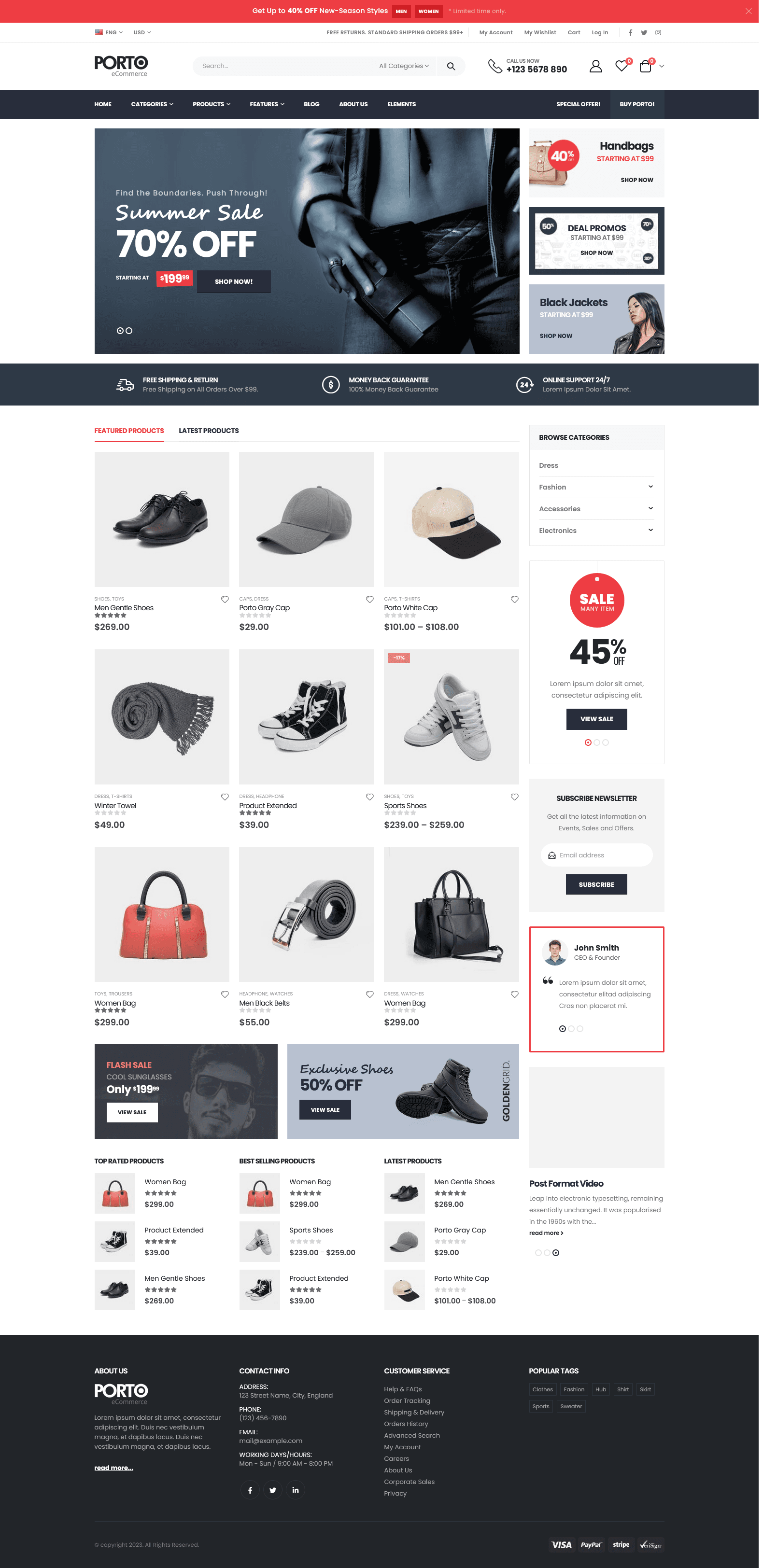Select third testimonial carousel dot
This screenshot has width=763, height=1568.
pos(583,1034)
